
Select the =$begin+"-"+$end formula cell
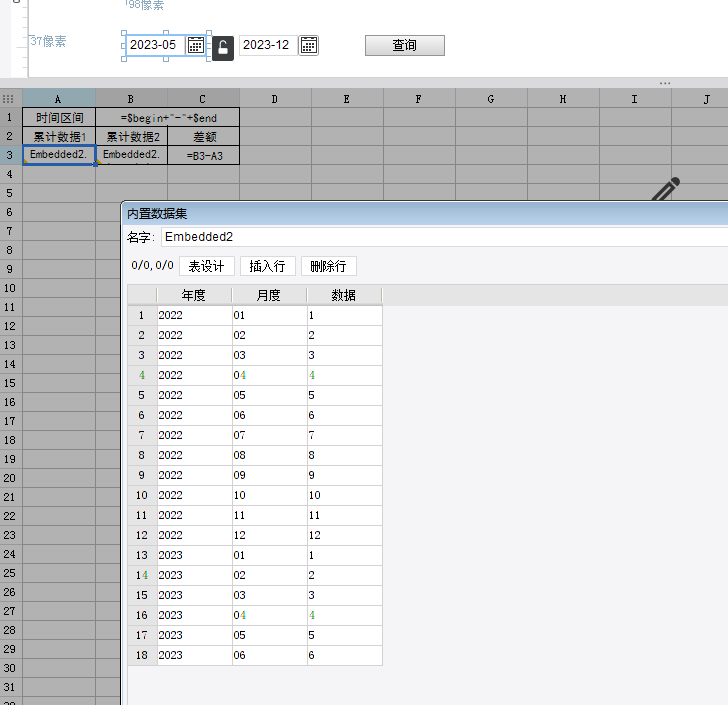click(x=168, y=118)
